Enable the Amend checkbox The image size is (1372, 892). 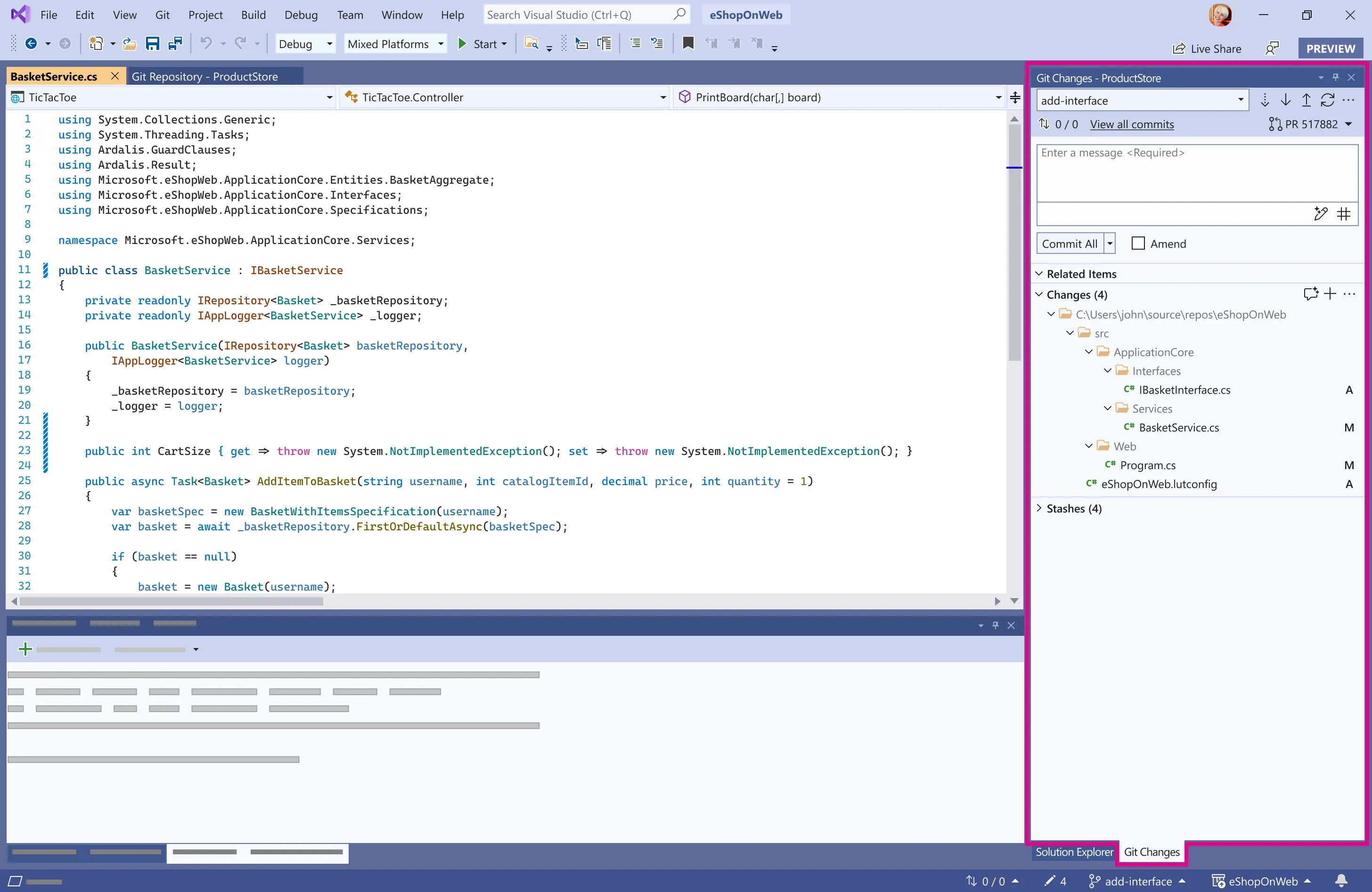point(1137,243)
